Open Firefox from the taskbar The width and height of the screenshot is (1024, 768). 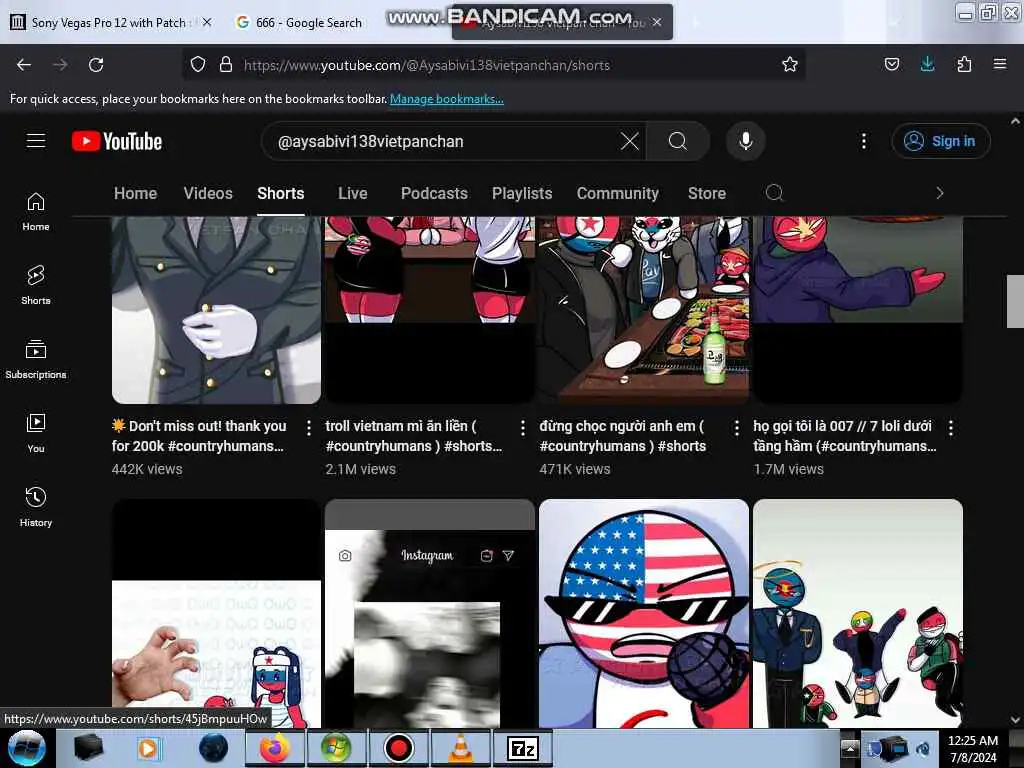pyautogui.click(x=274, y=748)
